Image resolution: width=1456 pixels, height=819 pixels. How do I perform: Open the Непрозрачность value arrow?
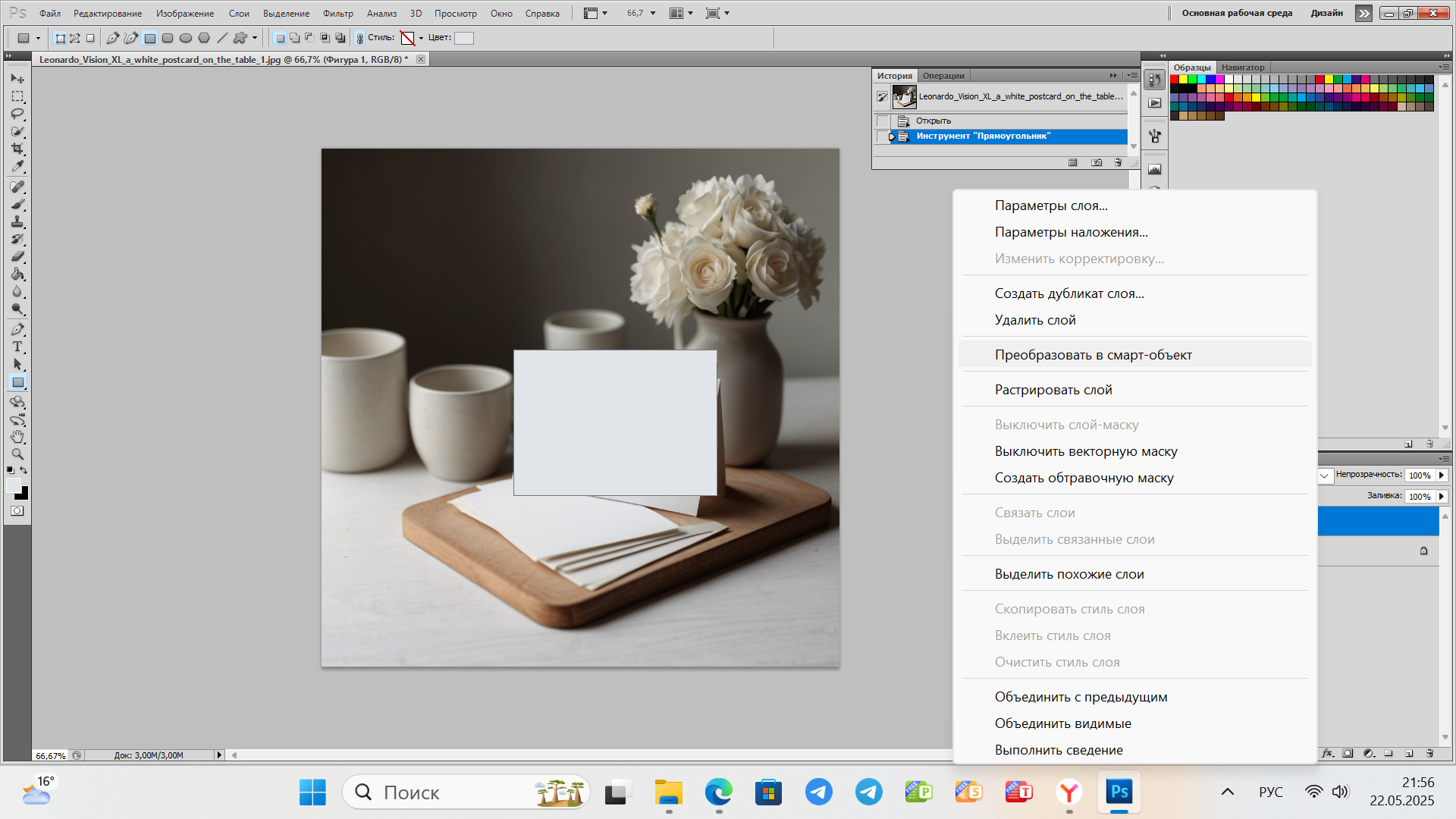tap(1442, 475)
